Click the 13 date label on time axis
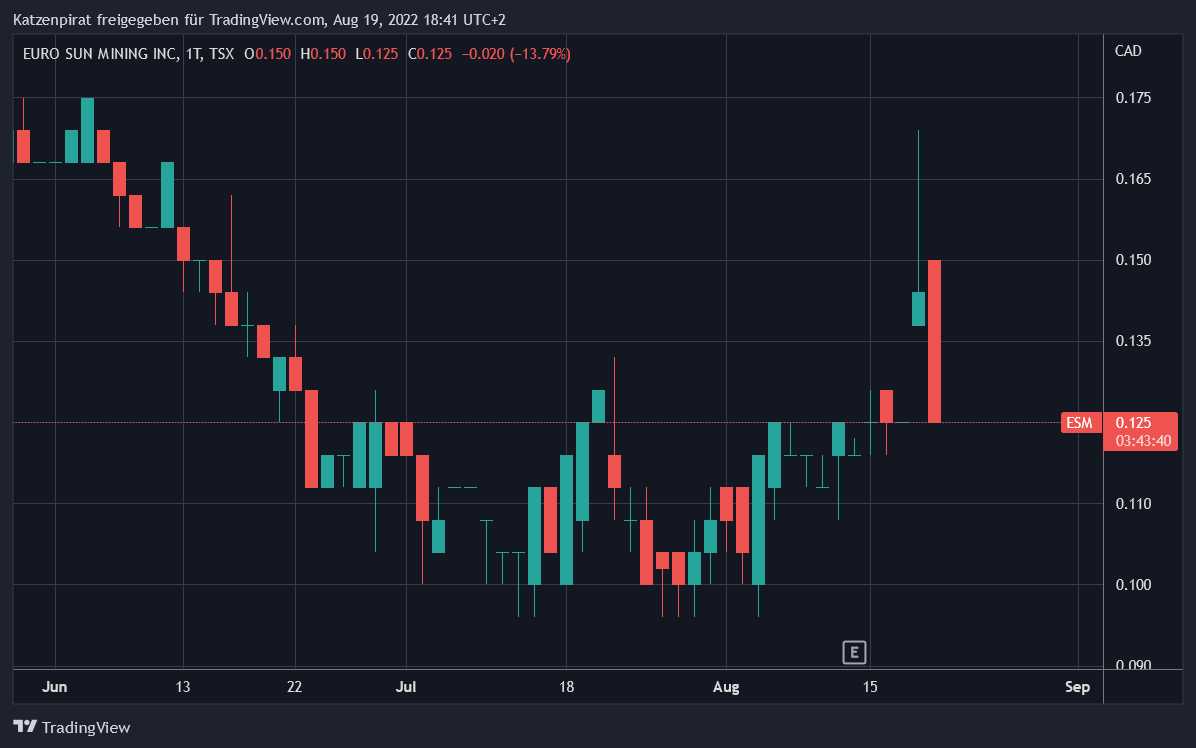Viewport: 1196px width, 748px height. (182, 687)
